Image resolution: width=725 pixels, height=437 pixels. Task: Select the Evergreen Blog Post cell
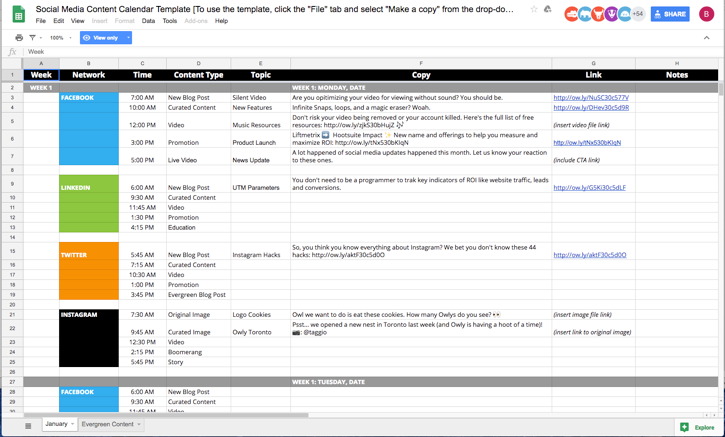coord(198,295)
